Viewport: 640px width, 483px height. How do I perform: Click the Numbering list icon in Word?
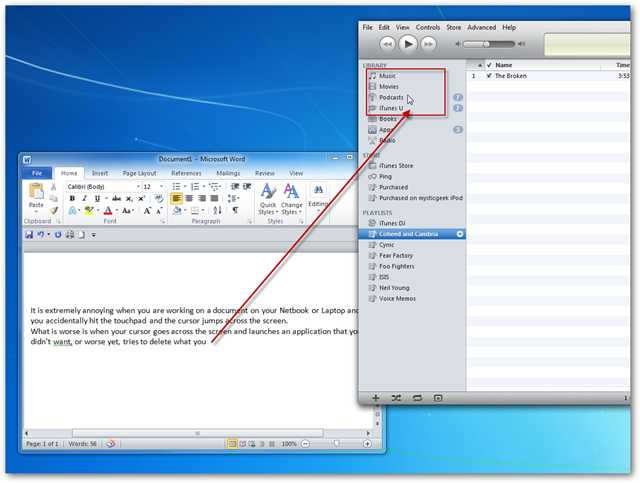click(195, 187)
